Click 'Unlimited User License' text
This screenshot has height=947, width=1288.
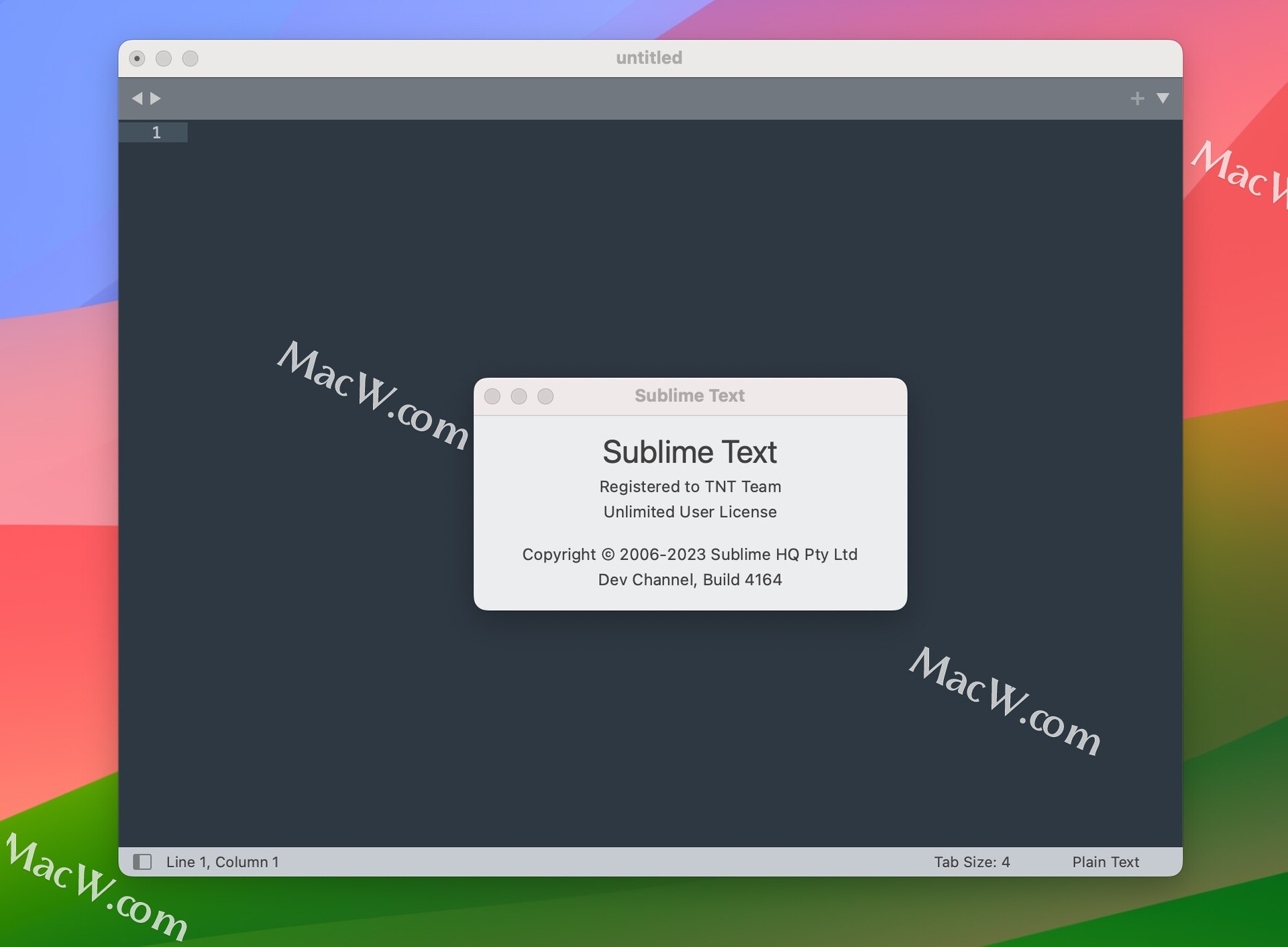click(x=690, y=512)
